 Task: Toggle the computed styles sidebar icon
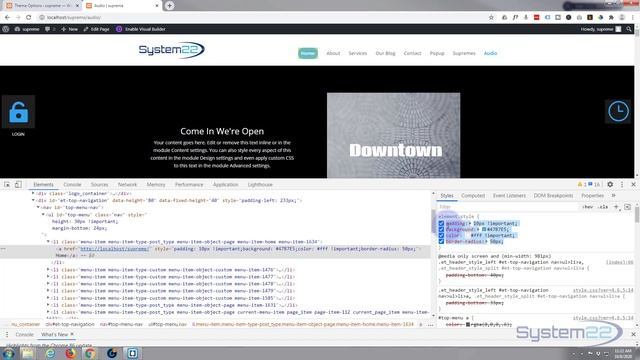click(x=627, y=207)
